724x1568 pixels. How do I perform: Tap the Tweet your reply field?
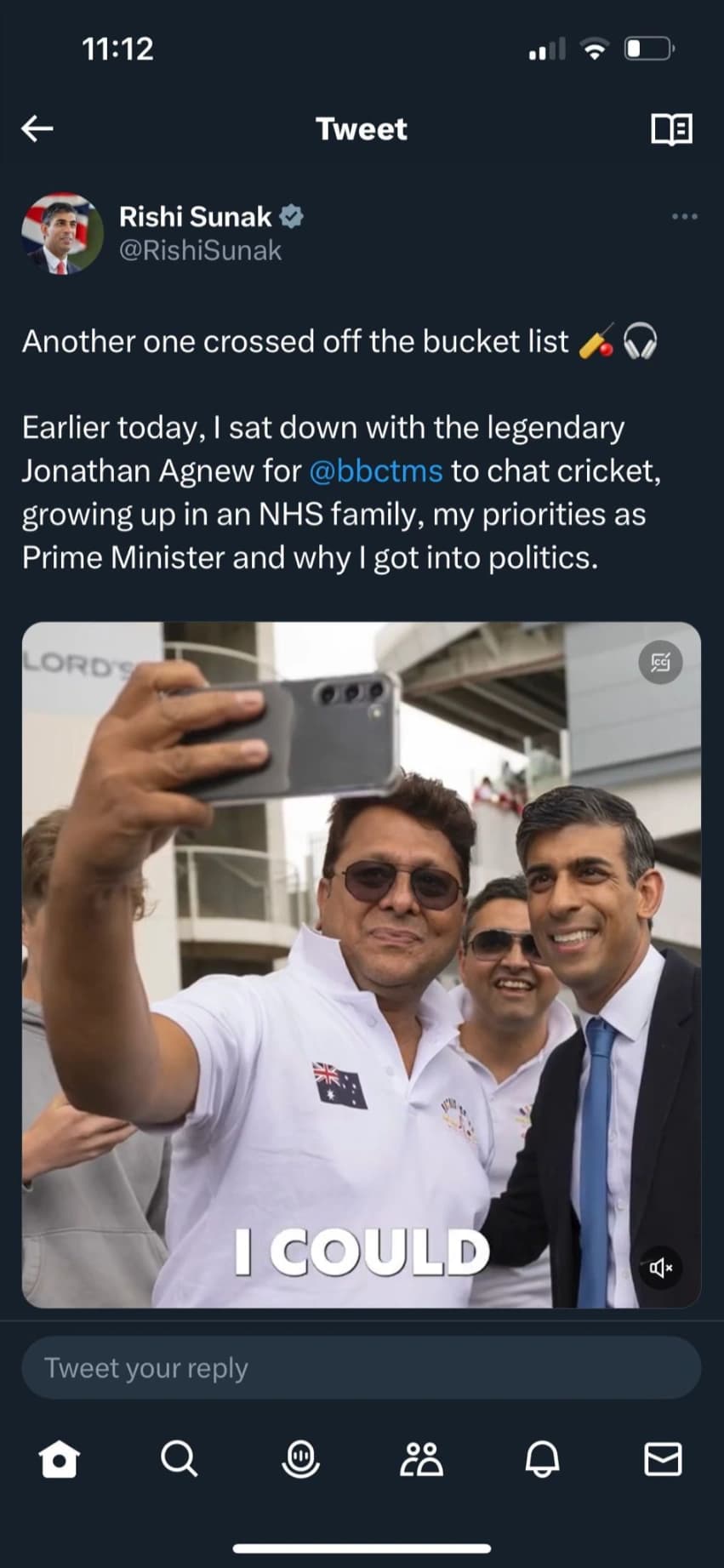pyautogui.click(x=362, y=1368)
